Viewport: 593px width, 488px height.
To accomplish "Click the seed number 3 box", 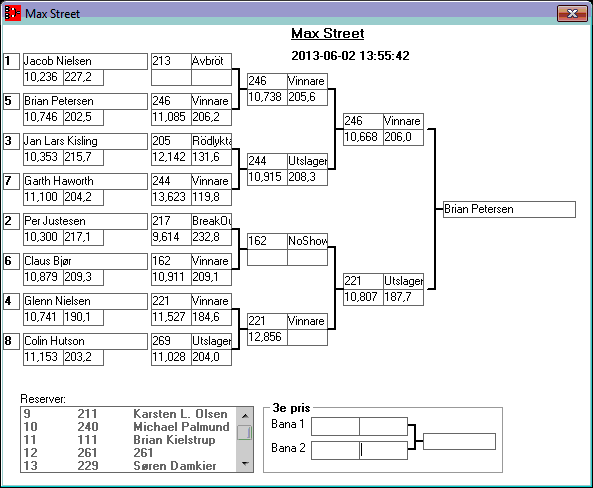I will (11, 141).
